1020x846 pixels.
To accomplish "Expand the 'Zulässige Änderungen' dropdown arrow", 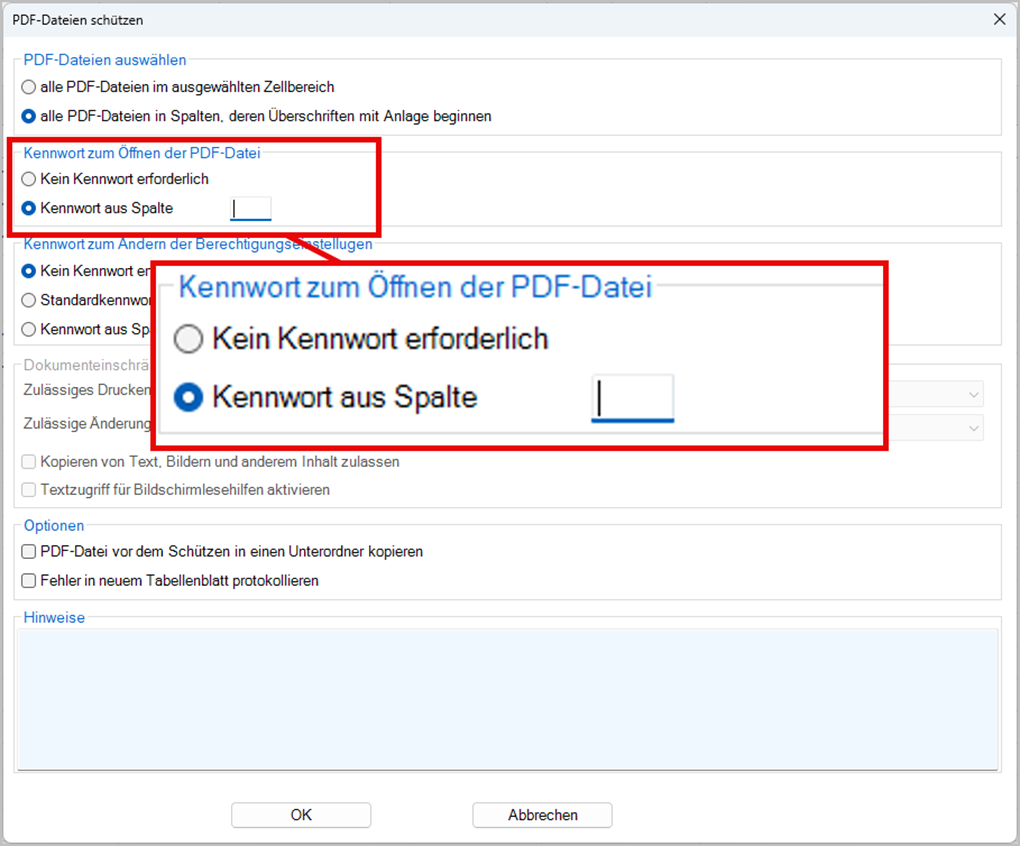I will click(x=974, y=427).
